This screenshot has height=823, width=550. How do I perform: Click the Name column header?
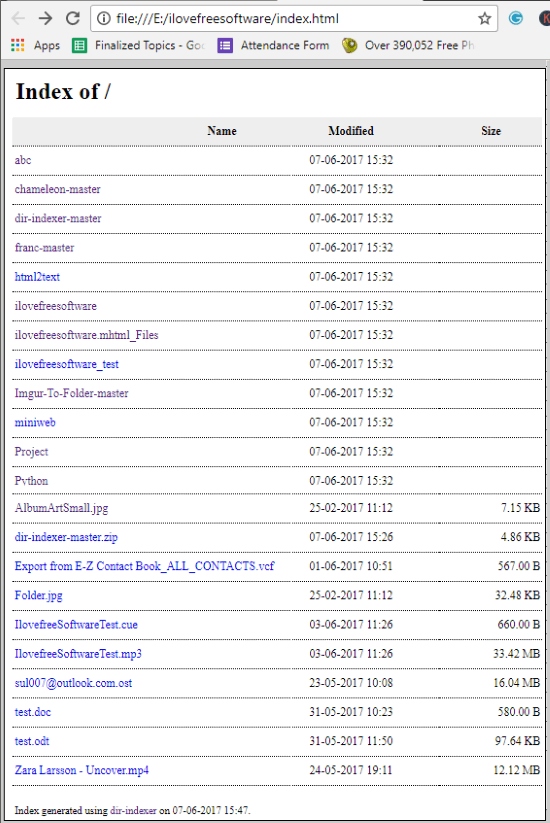point(222,131)
